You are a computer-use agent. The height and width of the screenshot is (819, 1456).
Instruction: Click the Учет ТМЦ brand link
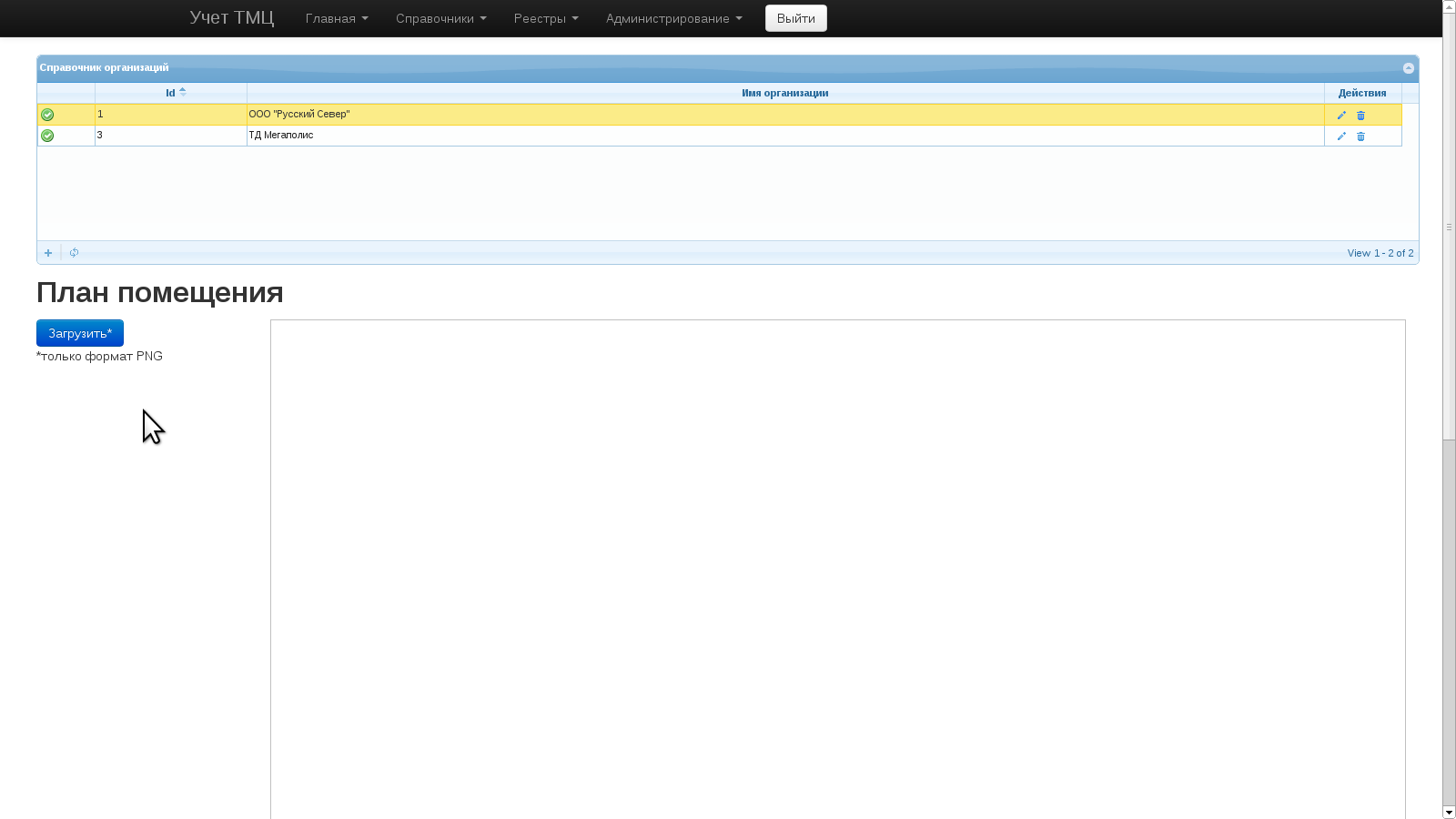[231, 18]
